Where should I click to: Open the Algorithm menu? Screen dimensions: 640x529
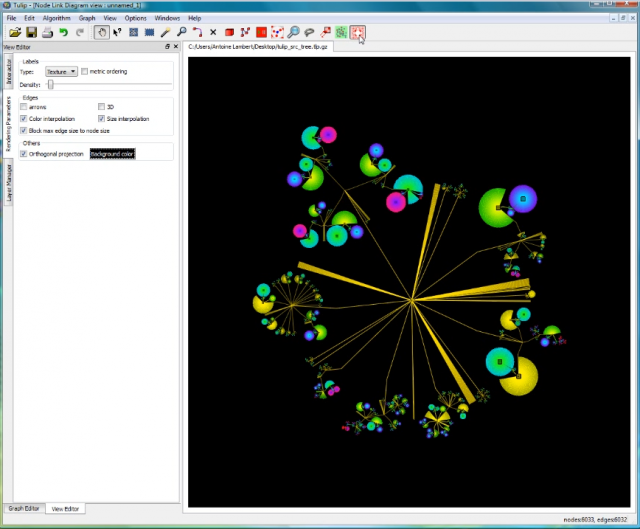coord(56,18)
